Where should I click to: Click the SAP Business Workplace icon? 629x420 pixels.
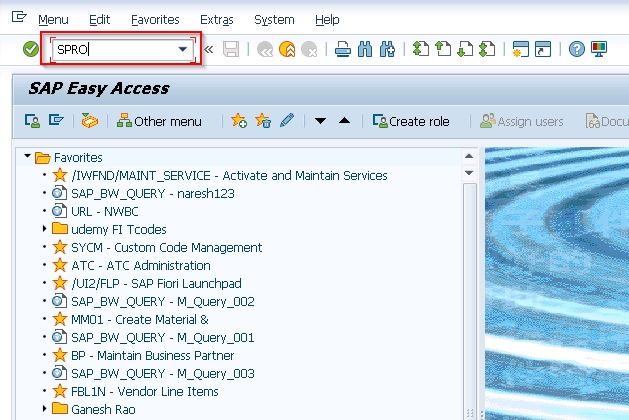coord(90,121)
